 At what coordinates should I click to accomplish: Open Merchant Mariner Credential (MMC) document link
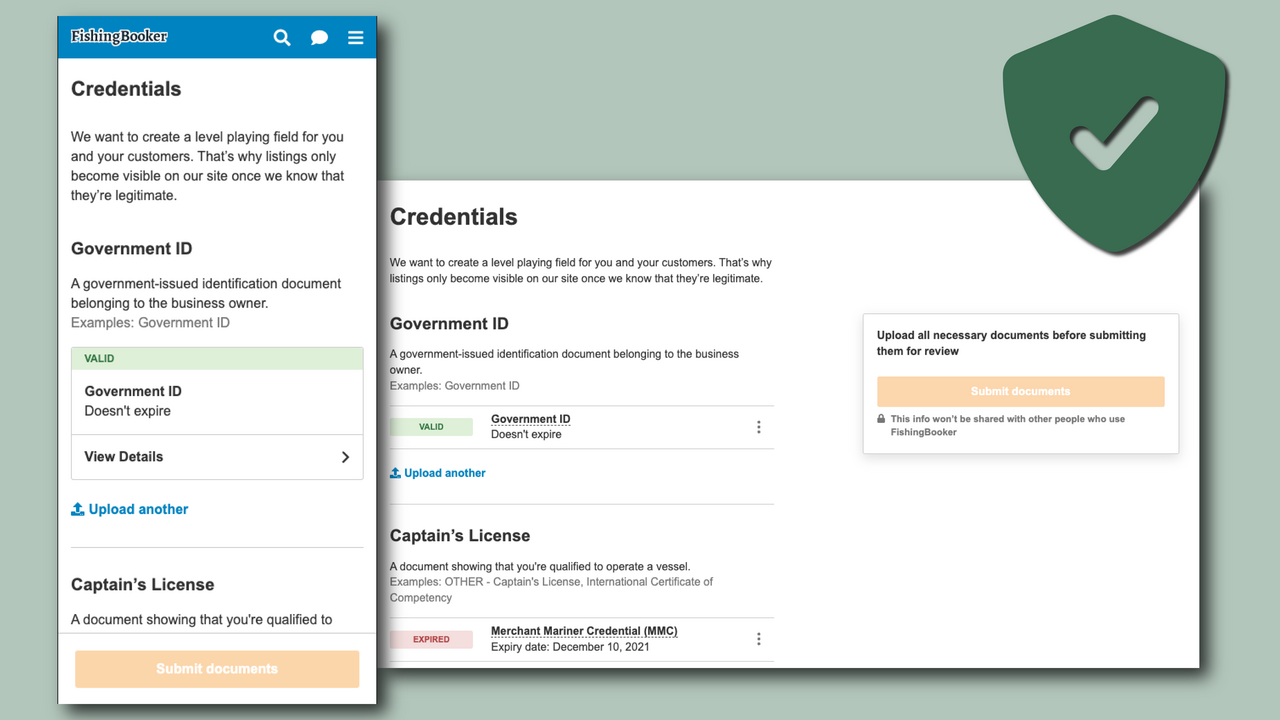[584, 631]
